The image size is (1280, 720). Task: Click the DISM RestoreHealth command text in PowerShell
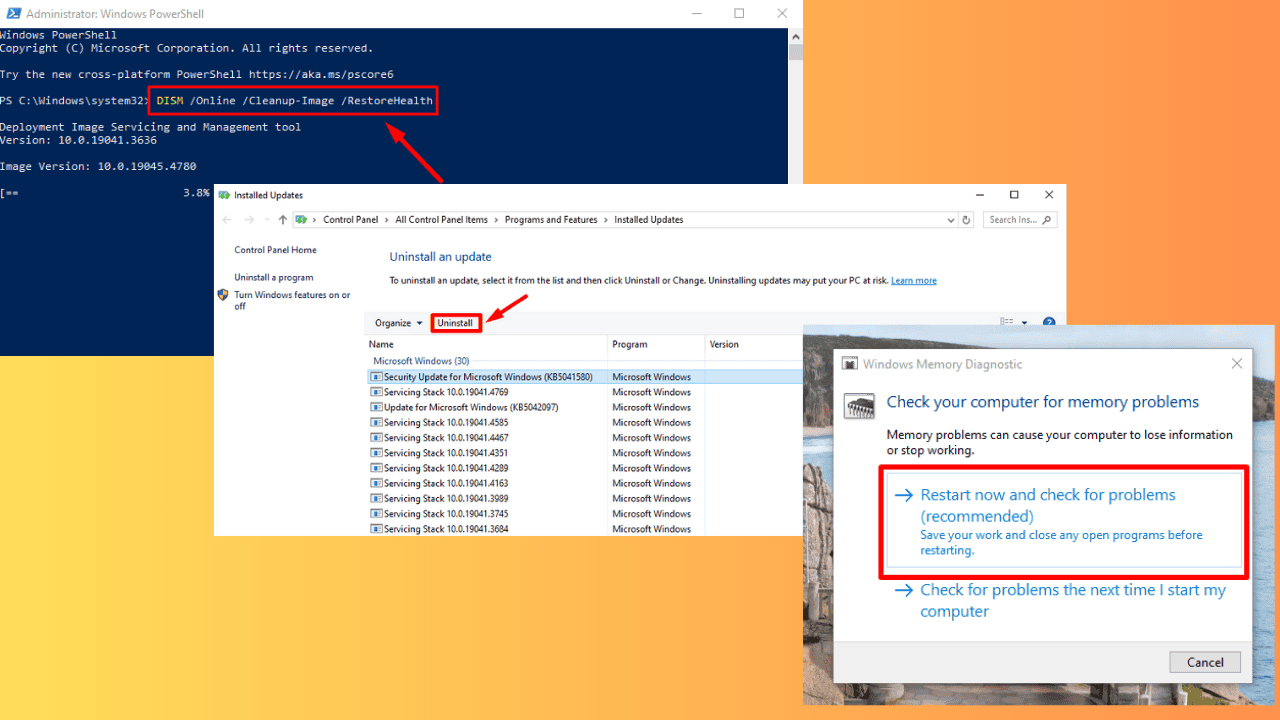295,101
